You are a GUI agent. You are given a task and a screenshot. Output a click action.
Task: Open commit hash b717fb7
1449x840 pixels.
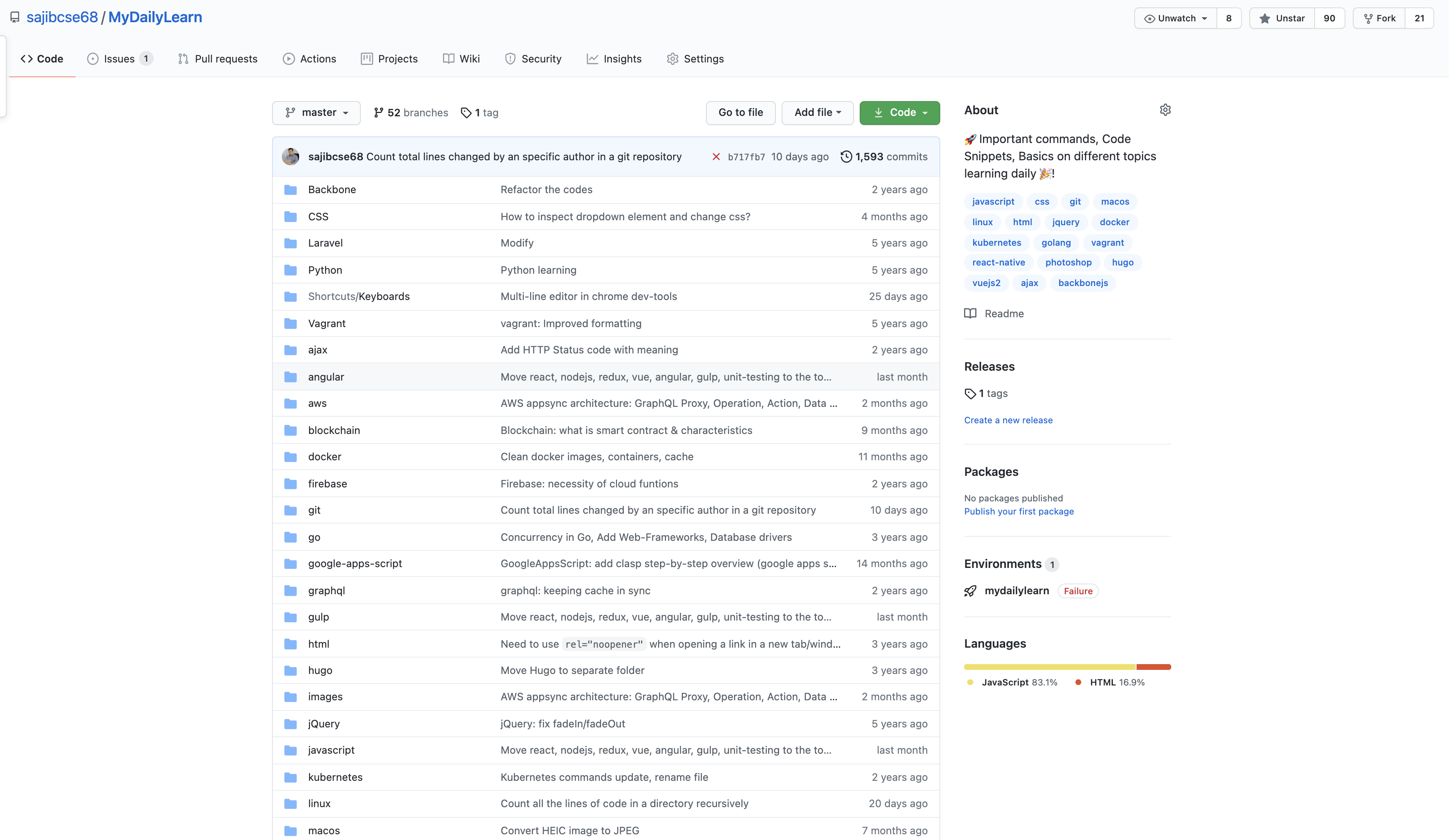[746, 157]
